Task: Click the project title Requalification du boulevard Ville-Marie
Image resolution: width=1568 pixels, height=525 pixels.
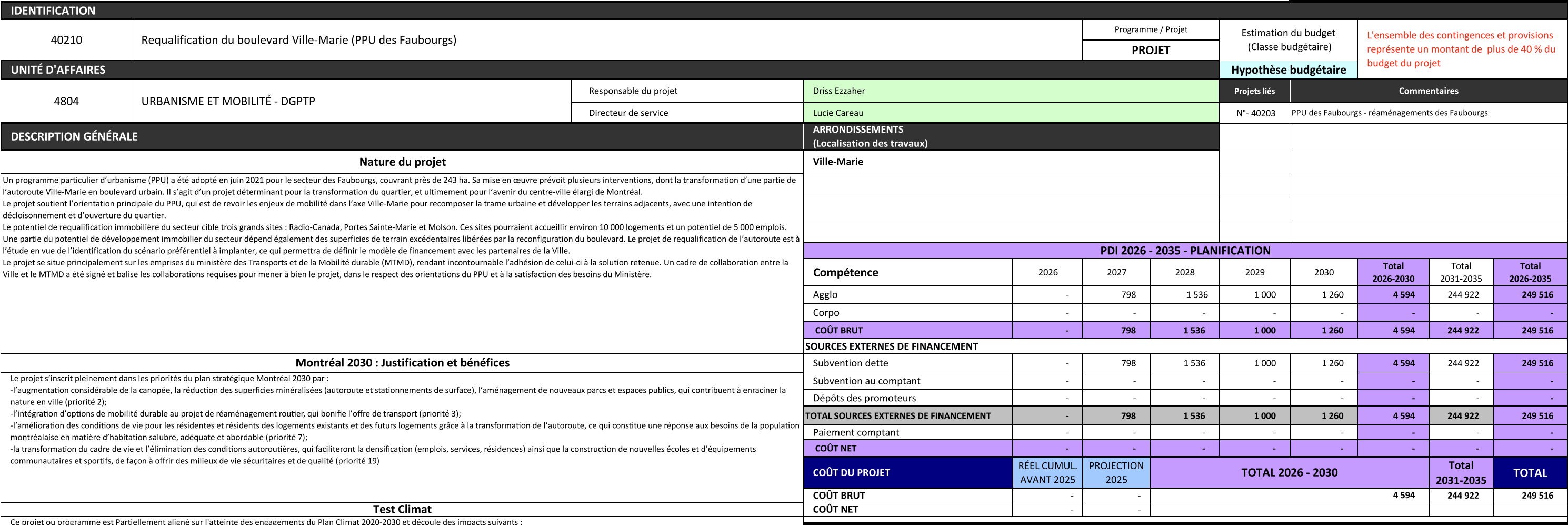Action: (298, 40)
